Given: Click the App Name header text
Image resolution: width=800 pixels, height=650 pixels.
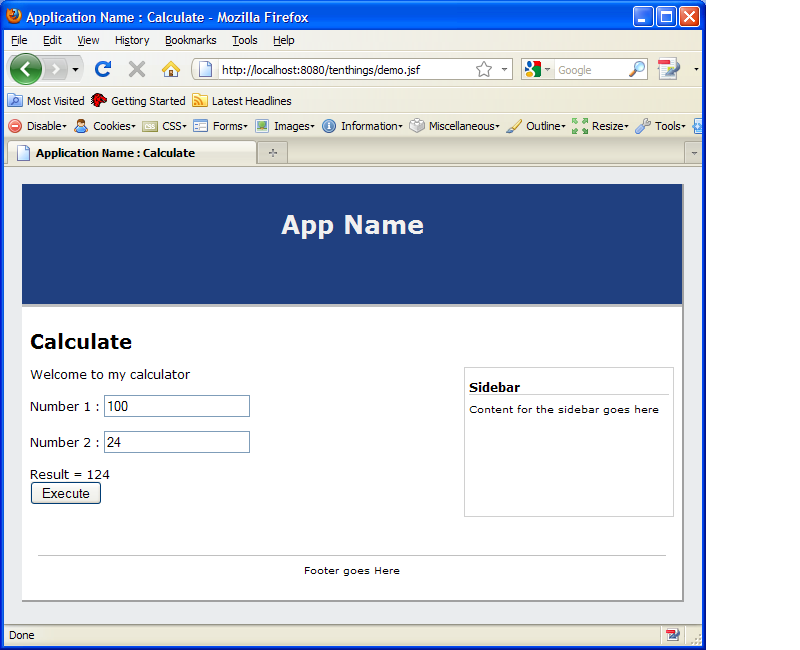Looking at the screenshot, I should 352,225.
